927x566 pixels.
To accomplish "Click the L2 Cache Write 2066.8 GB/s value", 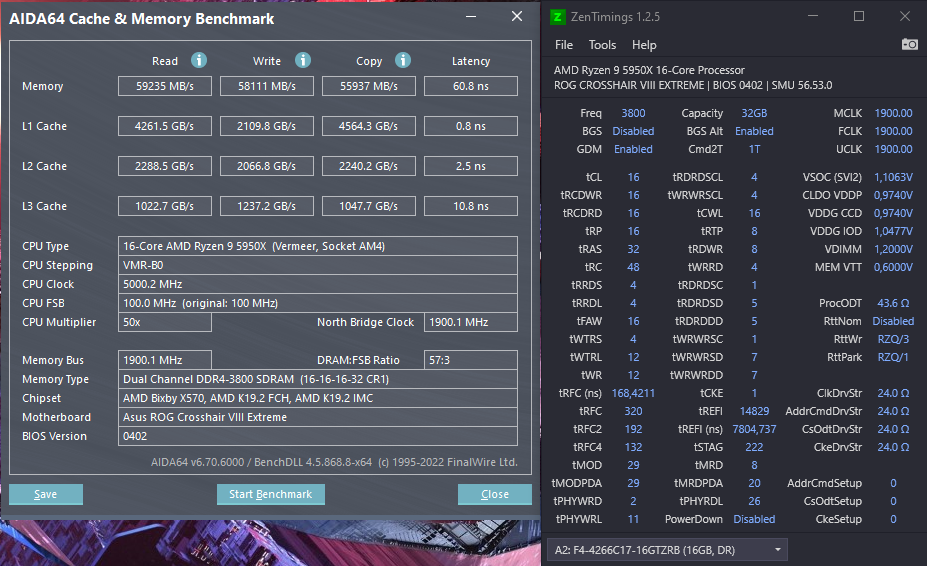I will pyautogui.click(x=267, y=166).
